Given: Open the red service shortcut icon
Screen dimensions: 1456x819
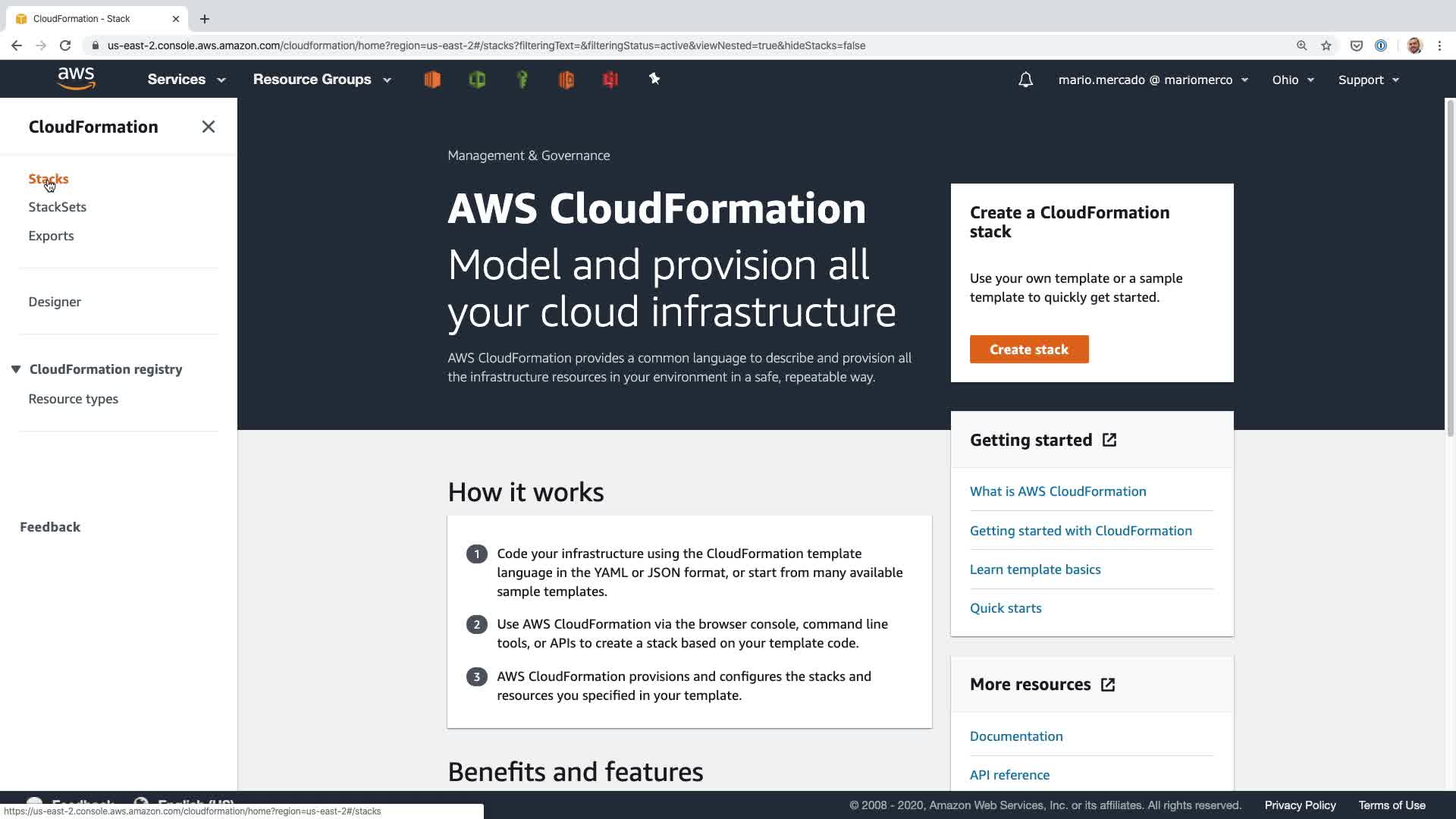Looking at the screenshot, I should coord(610,80).
